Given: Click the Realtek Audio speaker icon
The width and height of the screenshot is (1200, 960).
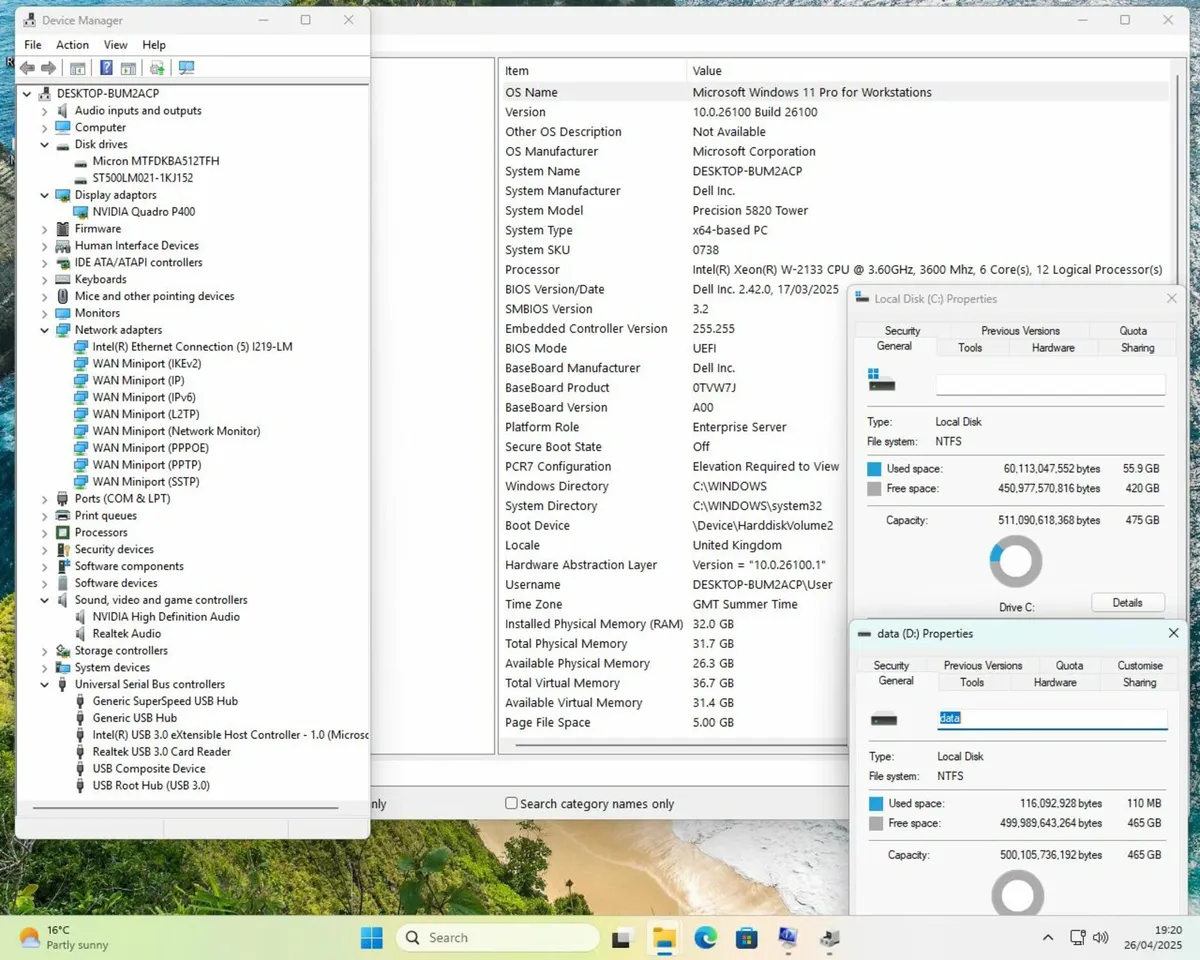Looking at the screenshot, I should [81, 634].
